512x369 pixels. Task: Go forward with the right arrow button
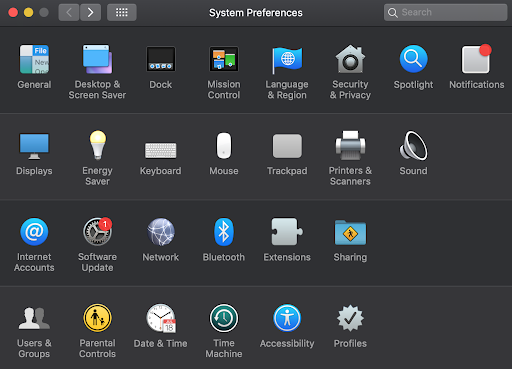click(x=90, y=13)
